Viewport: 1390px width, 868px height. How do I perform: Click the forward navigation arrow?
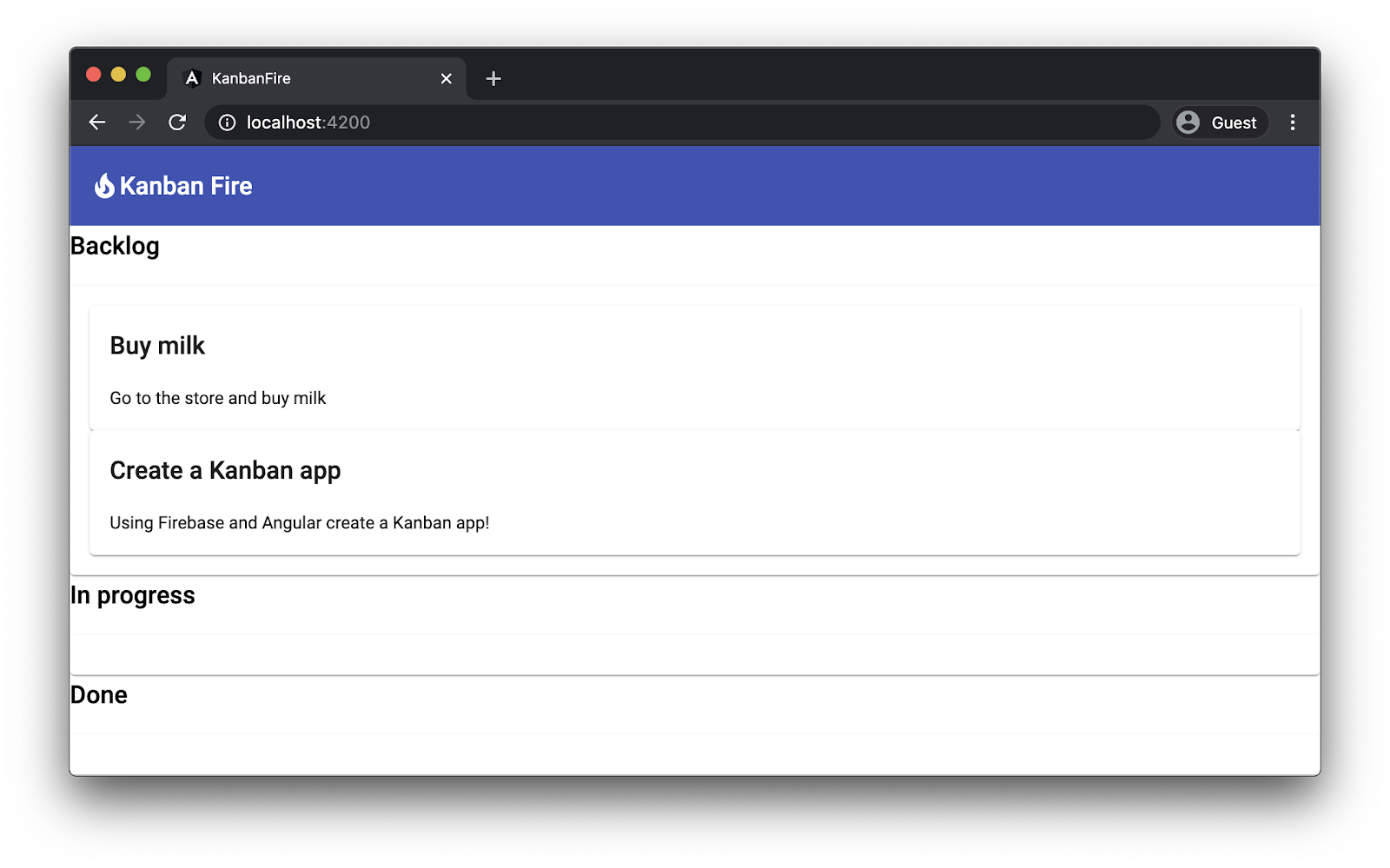(x=137, y=123)
